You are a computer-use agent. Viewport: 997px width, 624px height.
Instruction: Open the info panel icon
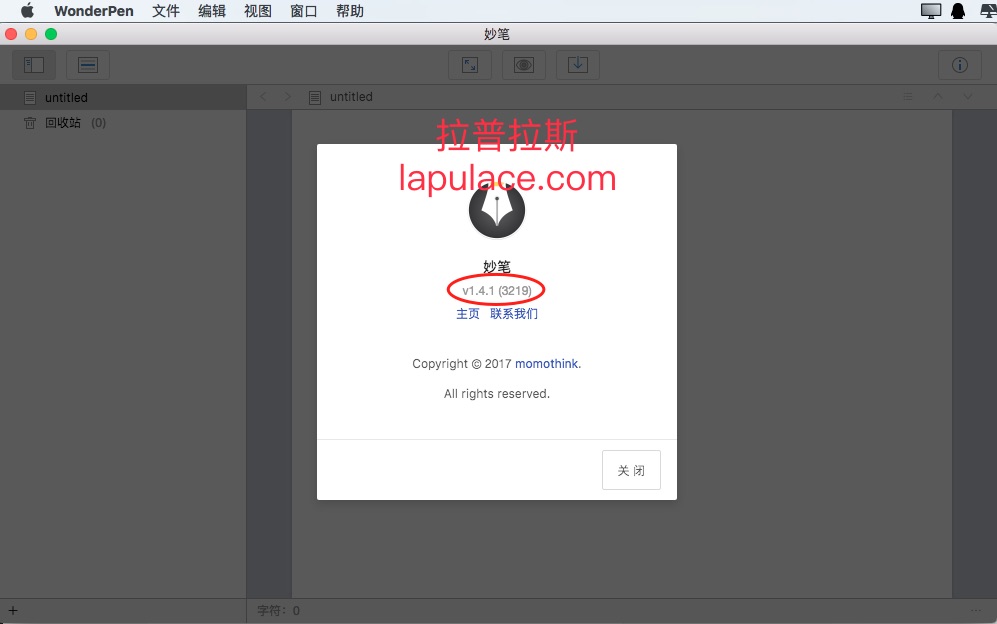[959, 65]
